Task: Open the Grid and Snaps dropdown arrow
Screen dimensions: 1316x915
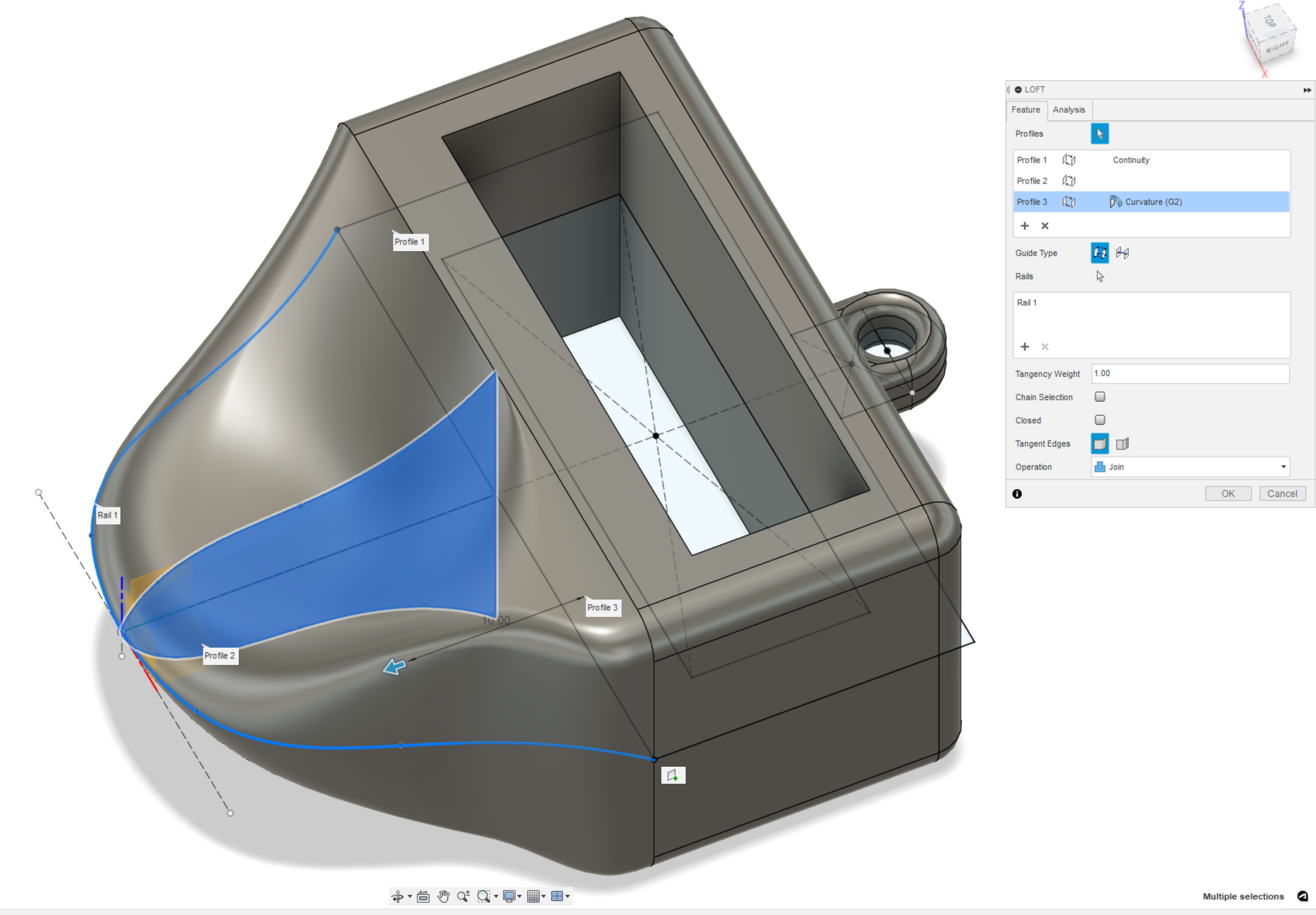Action: point(543,896)
